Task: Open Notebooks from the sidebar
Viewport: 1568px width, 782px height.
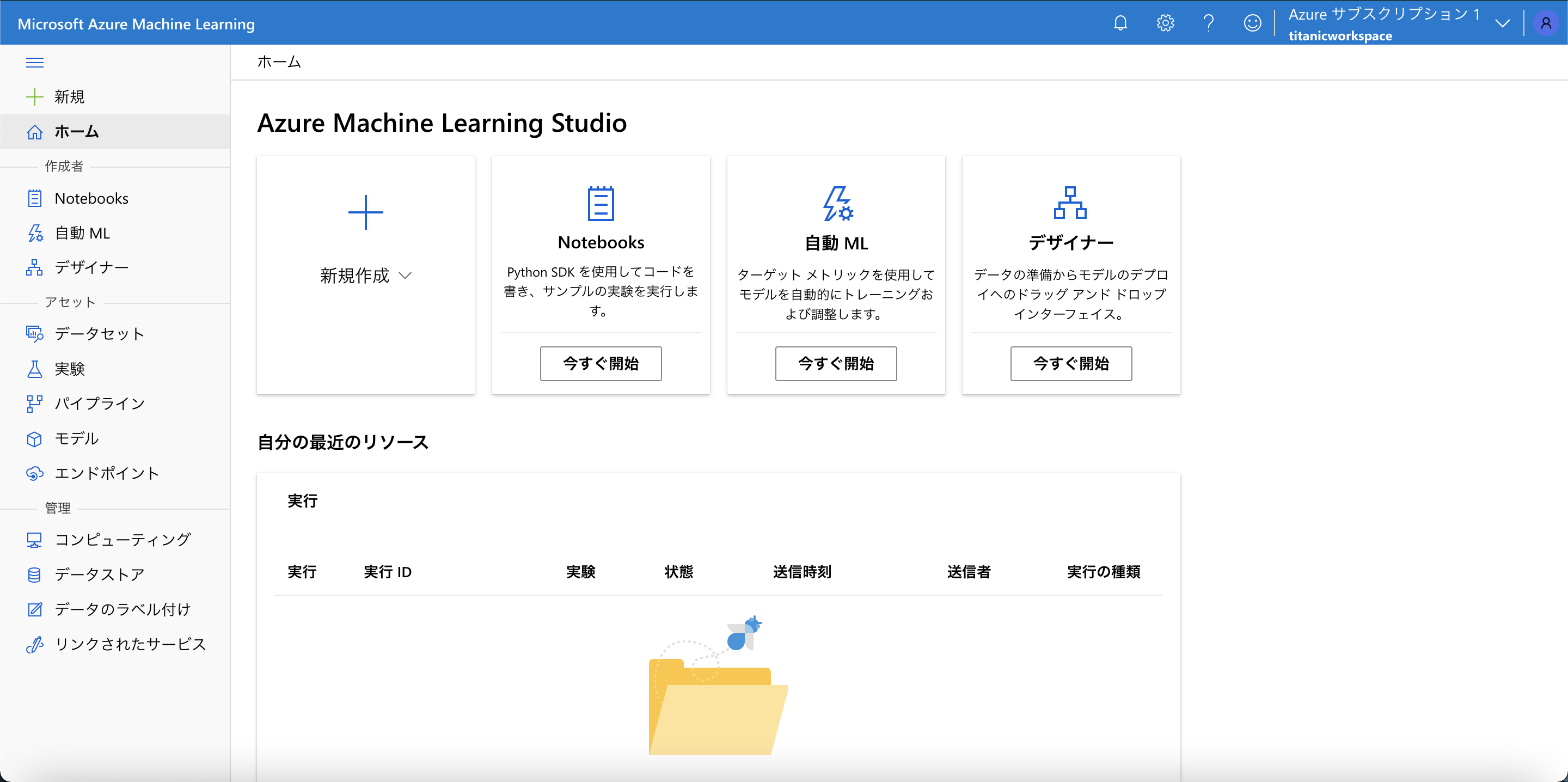Action: (x=91, y=198)
